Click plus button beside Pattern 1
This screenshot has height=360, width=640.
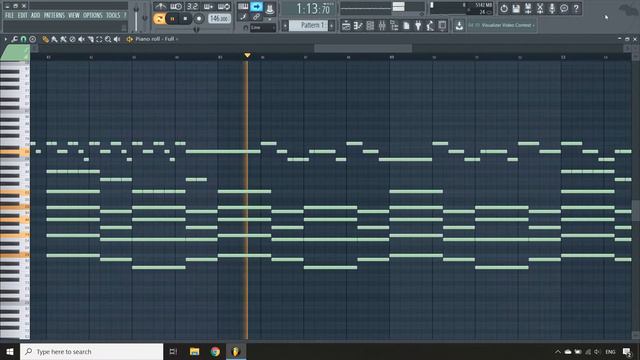point(331,26)
